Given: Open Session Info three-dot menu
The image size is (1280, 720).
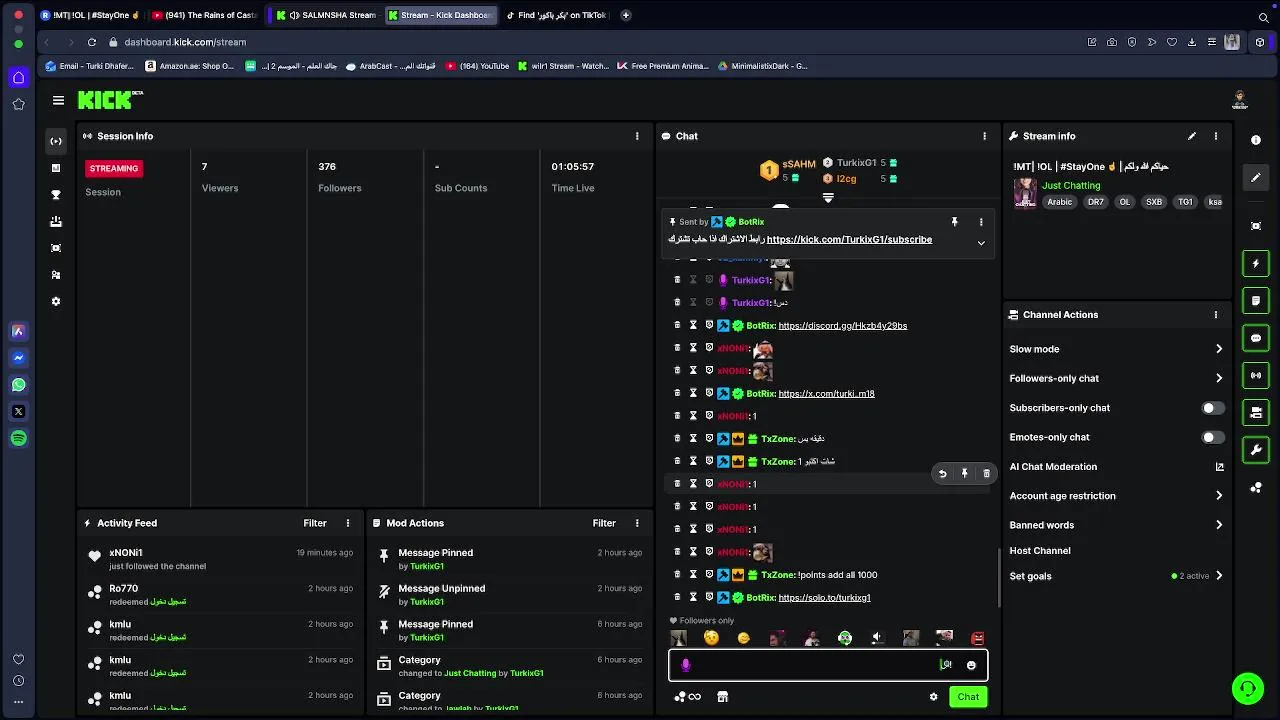Looking at the screenshot, I should (x=637, y=136).
